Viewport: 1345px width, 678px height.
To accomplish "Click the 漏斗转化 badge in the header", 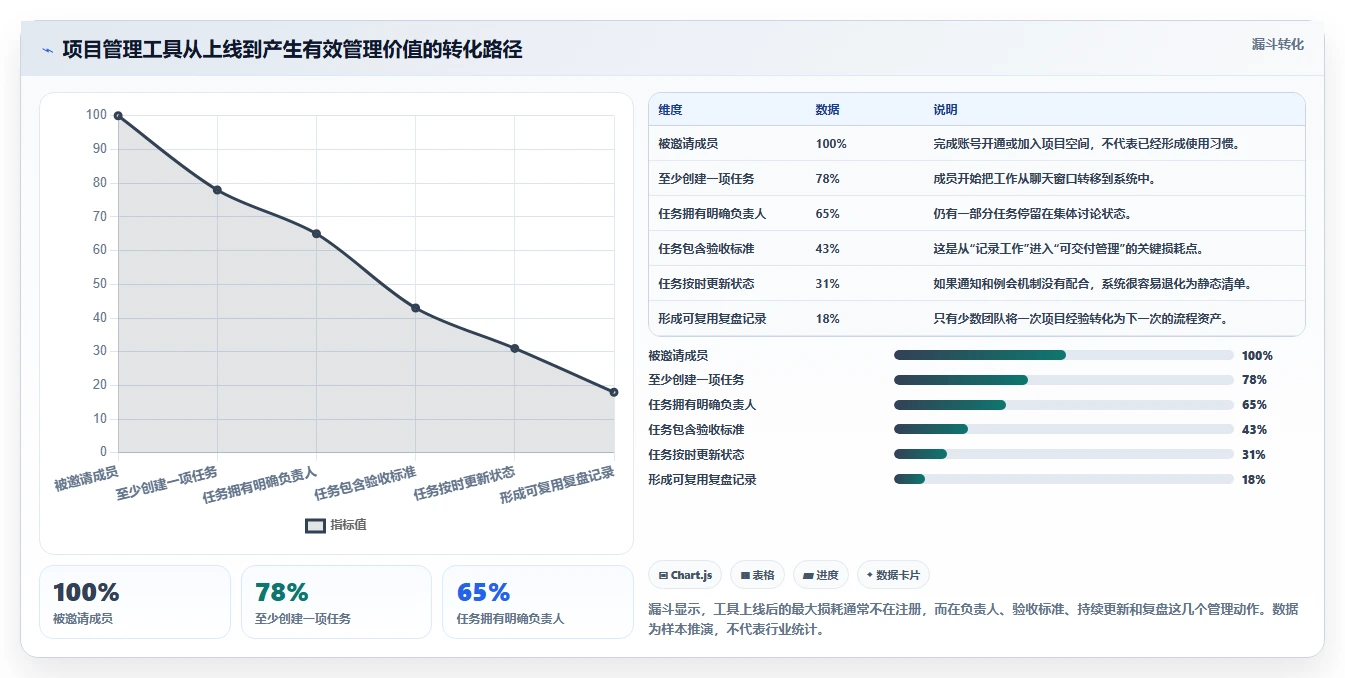I will [x=1277, y=45].
